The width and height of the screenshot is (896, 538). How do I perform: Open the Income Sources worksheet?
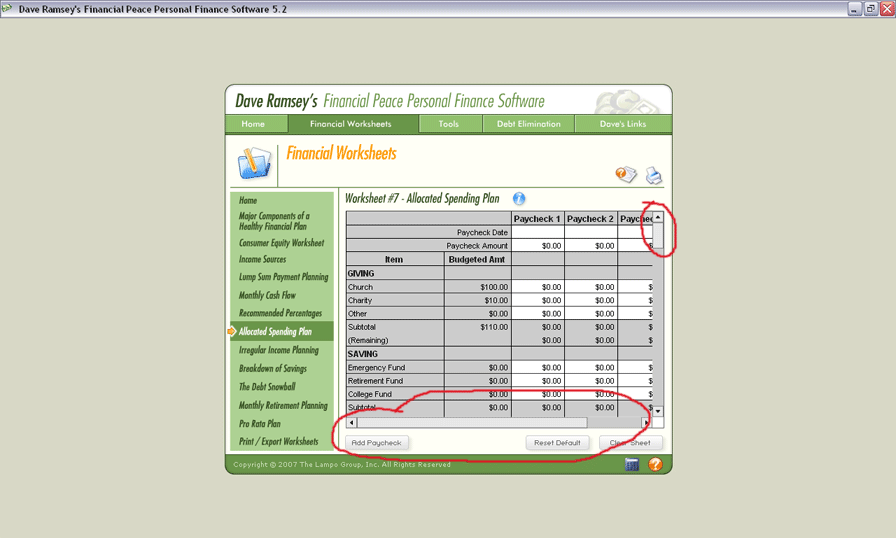262,259
